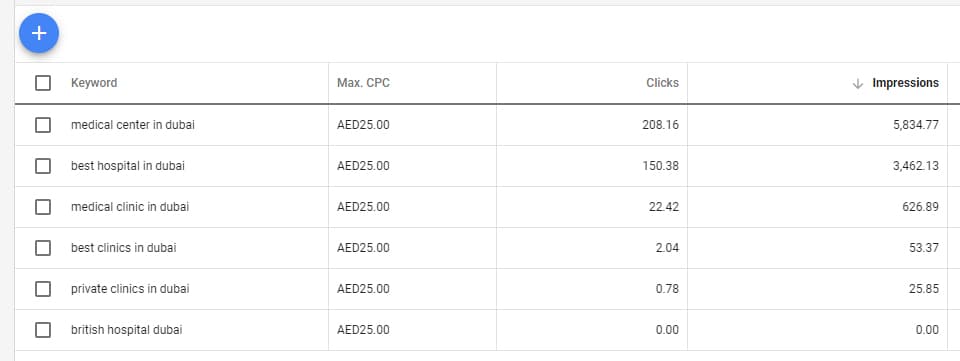Check the medical center in dubai row
Screen dimensions: 960x361
point(43,125)
